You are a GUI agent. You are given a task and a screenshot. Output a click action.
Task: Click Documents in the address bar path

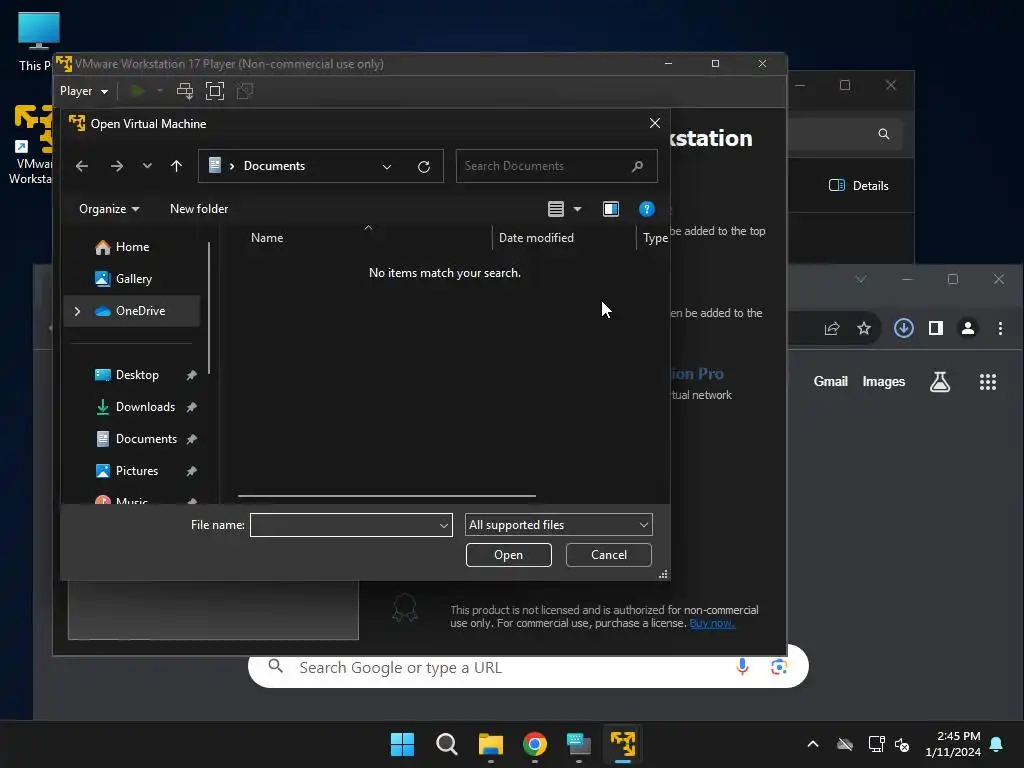[274, 166]
